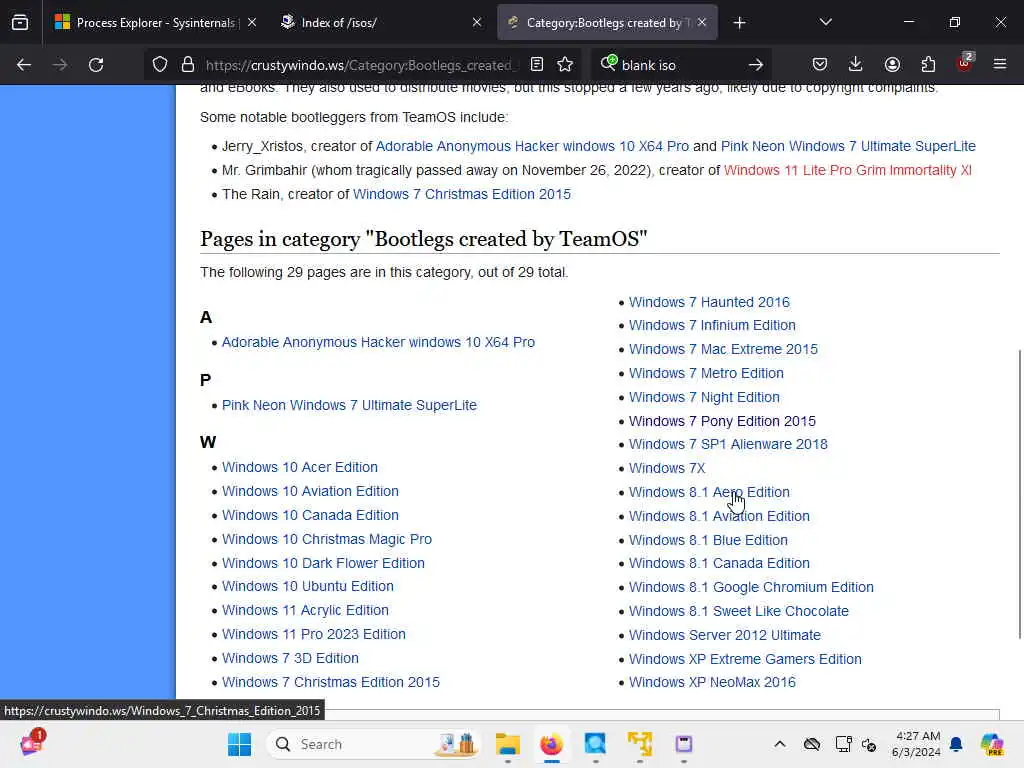
Task: Click the page vertical scrollbar
Action: 1019,494
